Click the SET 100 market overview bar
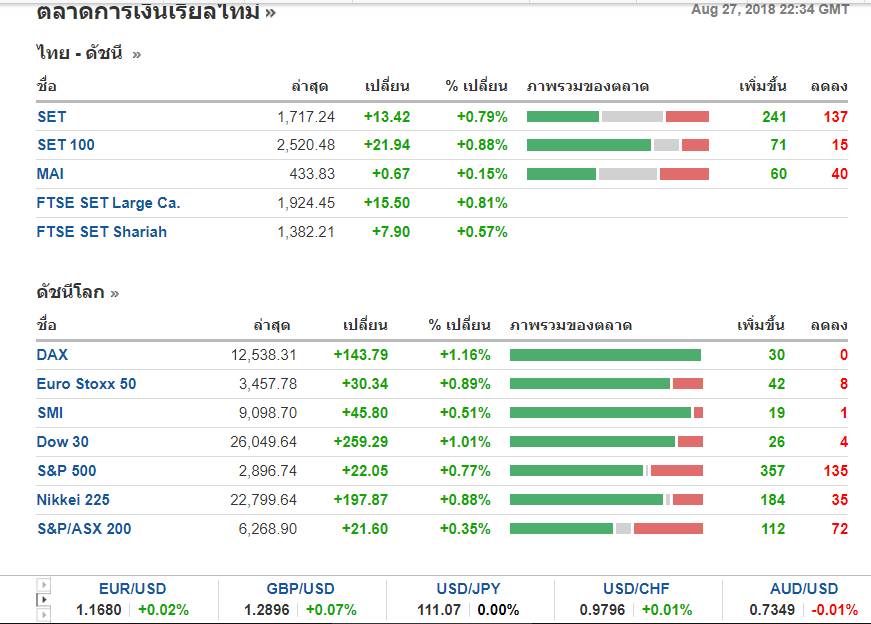871x624 pixels. [618, 145]
